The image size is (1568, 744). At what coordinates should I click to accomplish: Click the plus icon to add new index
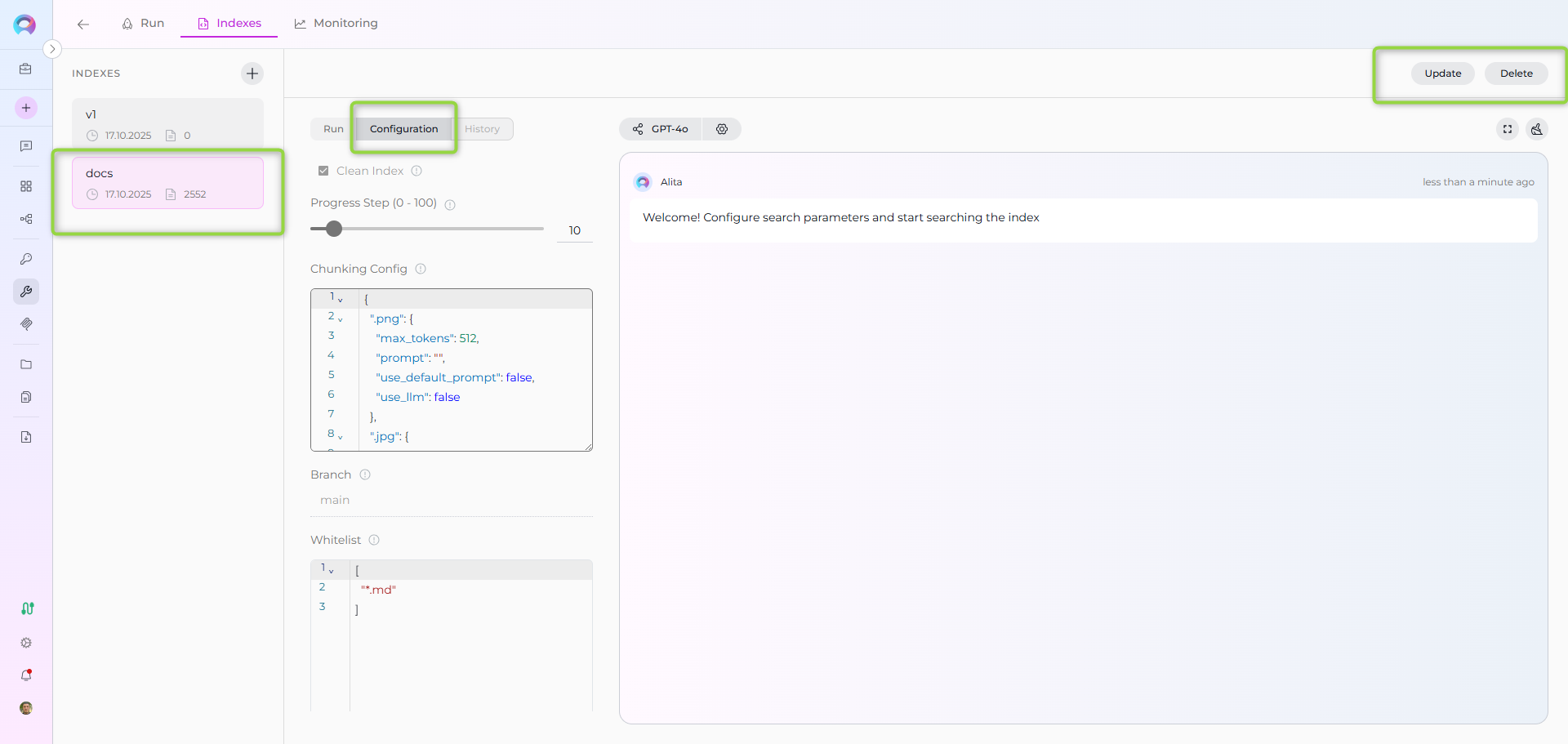point(252,74)
